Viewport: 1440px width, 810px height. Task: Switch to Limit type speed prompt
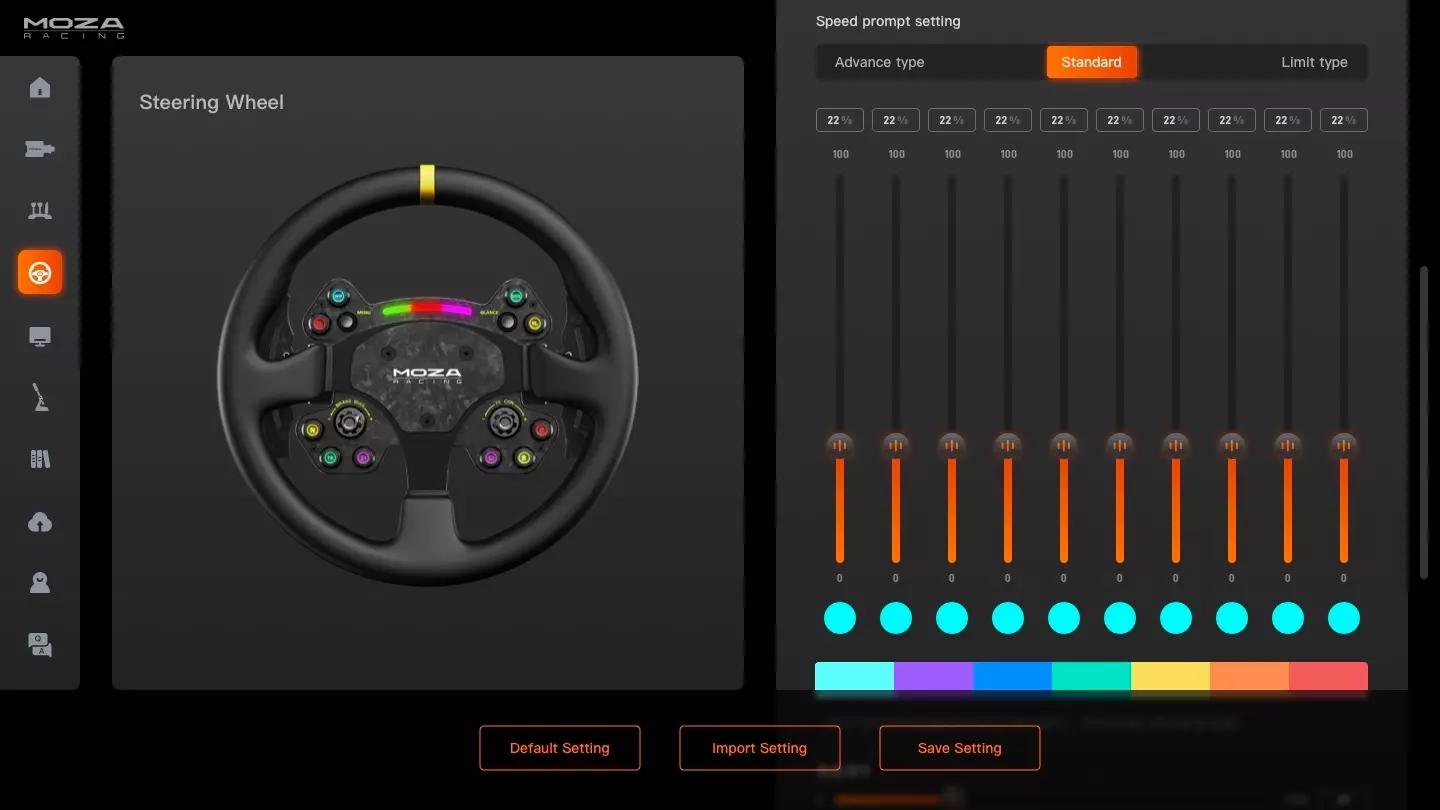point(1314,62)
